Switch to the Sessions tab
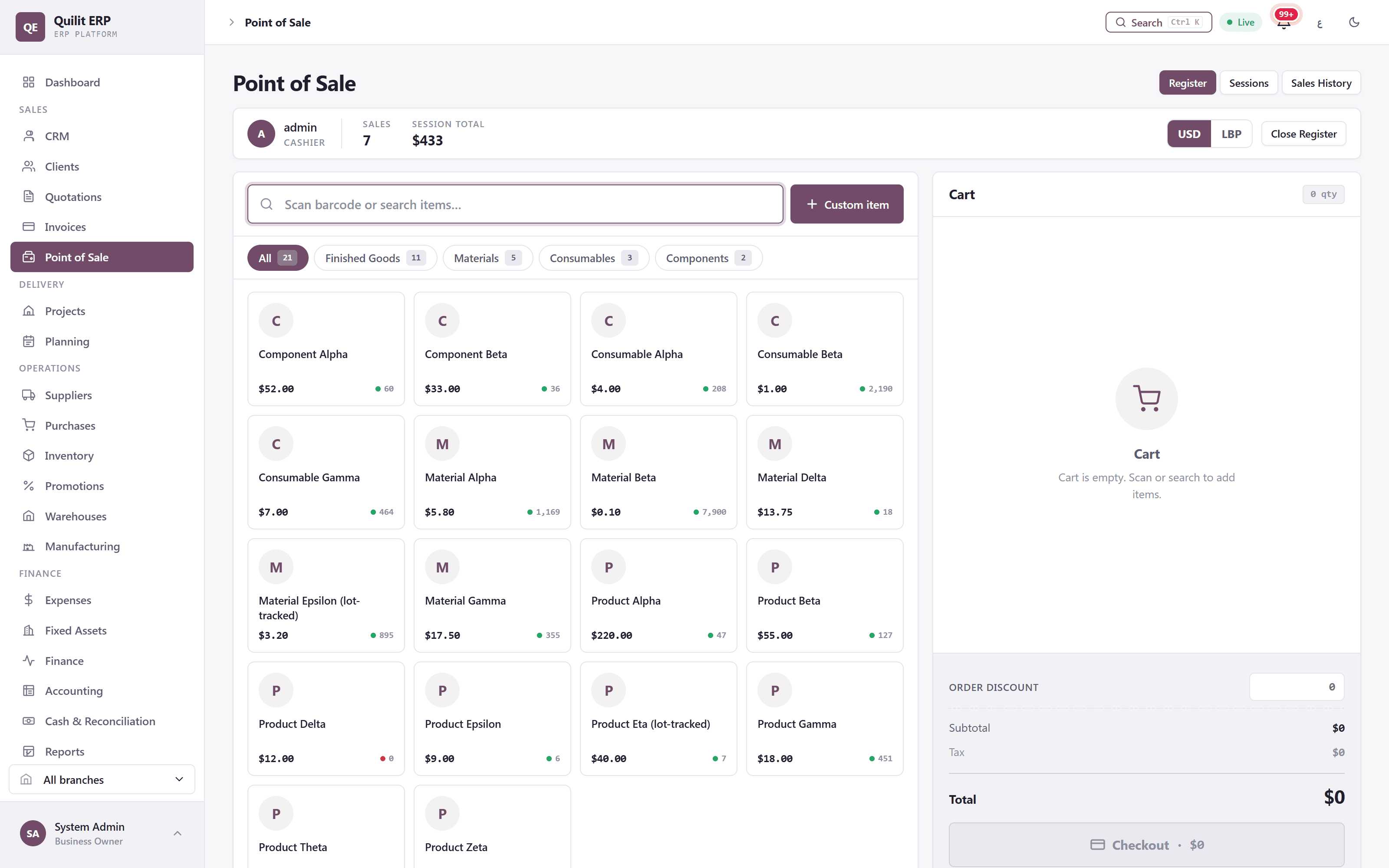 click(1248, 82)
